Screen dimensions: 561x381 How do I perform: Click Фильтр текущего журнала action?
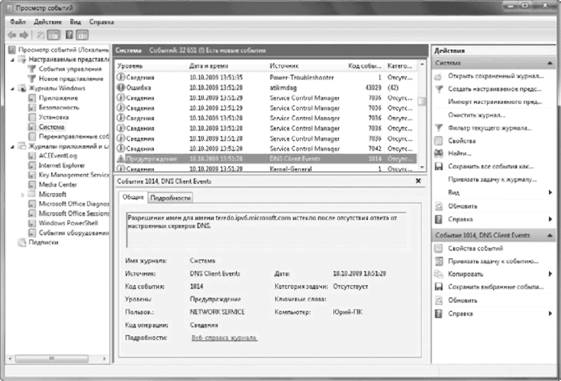(x=490, y=128)
